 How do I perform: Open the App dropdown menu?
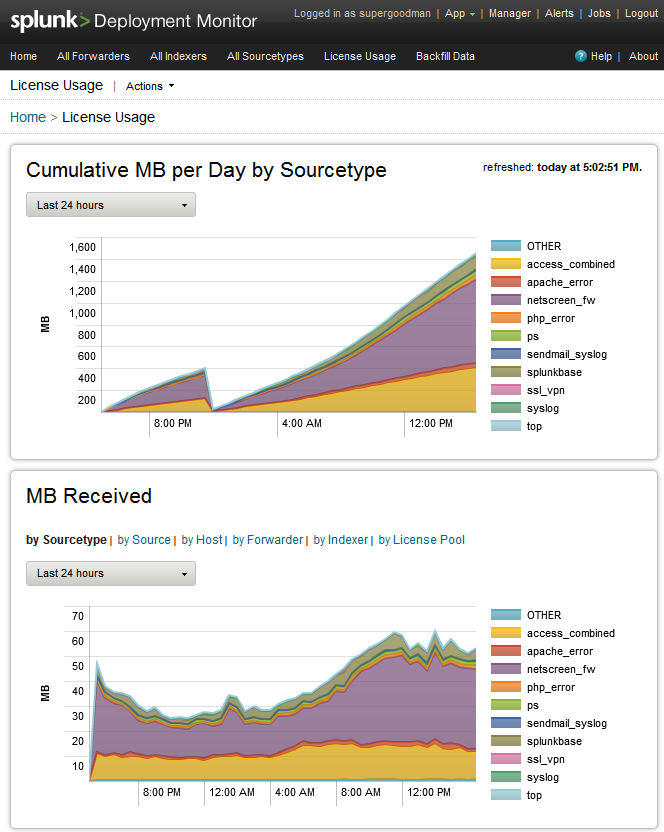point(460,14)
